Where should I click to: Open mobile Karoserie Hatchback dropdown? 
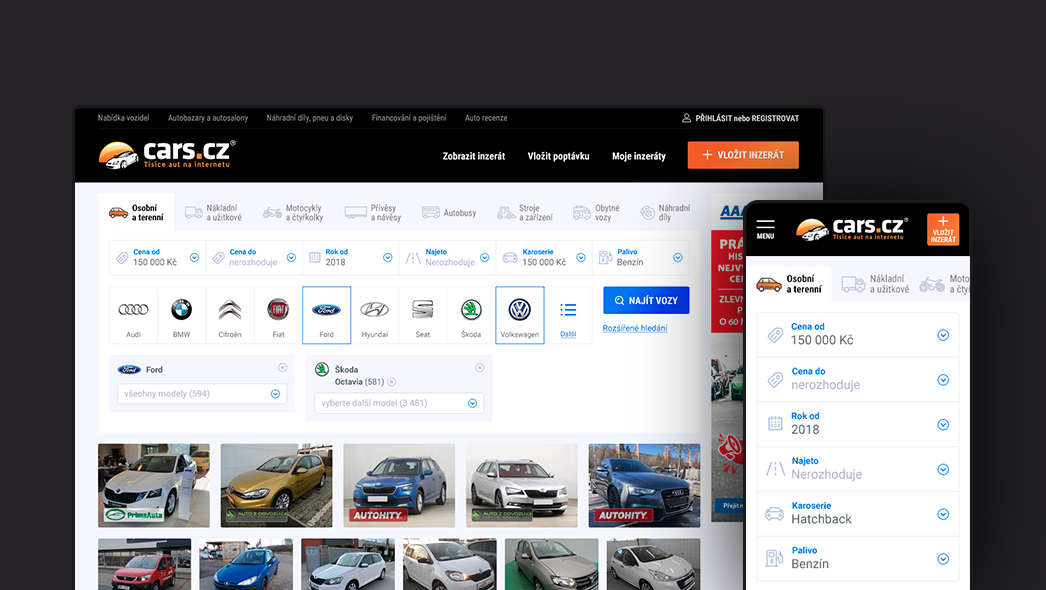858,513
